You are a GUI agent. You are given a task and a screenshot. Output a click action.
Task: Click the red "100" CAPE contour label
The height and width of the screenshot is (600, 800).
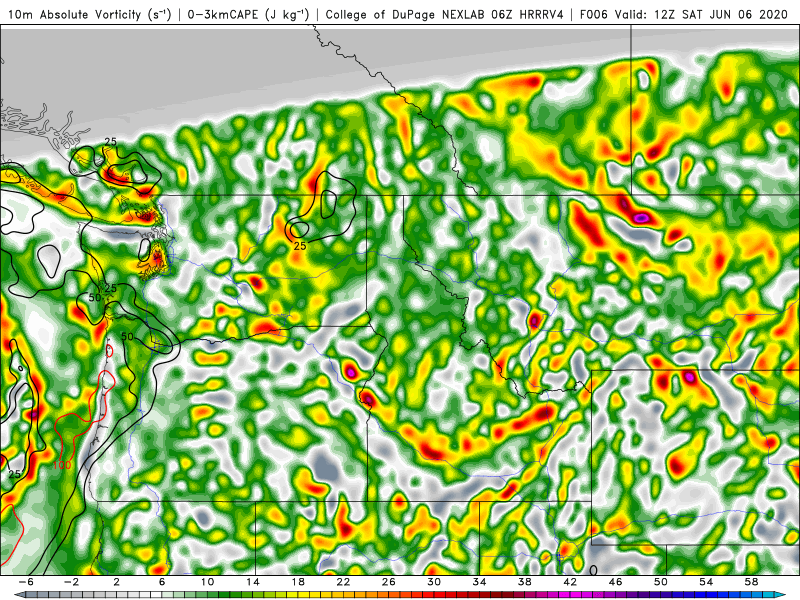tap(62, 465)
